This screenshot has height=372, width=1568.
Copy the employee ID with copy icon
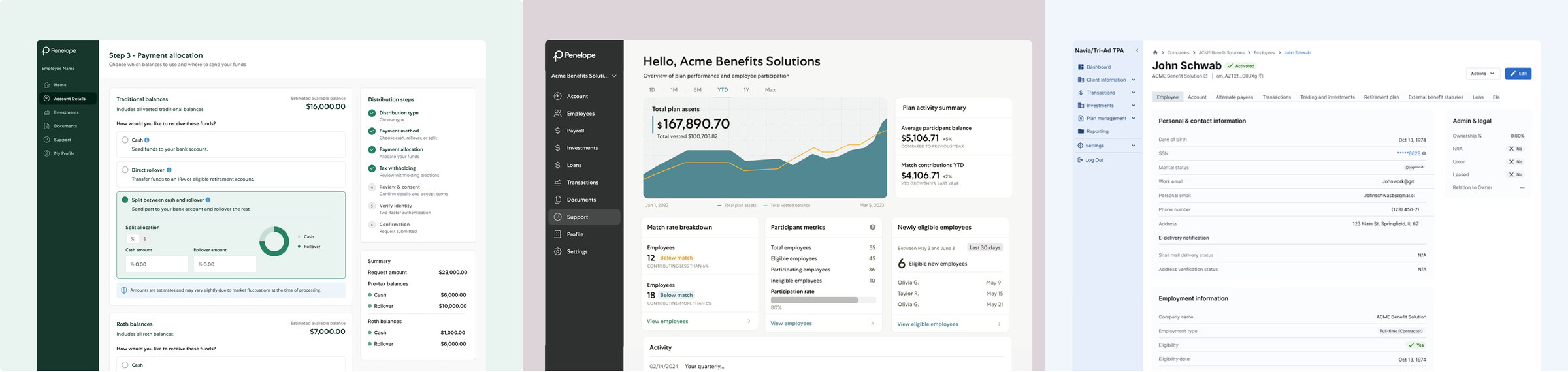point(1261,76)
